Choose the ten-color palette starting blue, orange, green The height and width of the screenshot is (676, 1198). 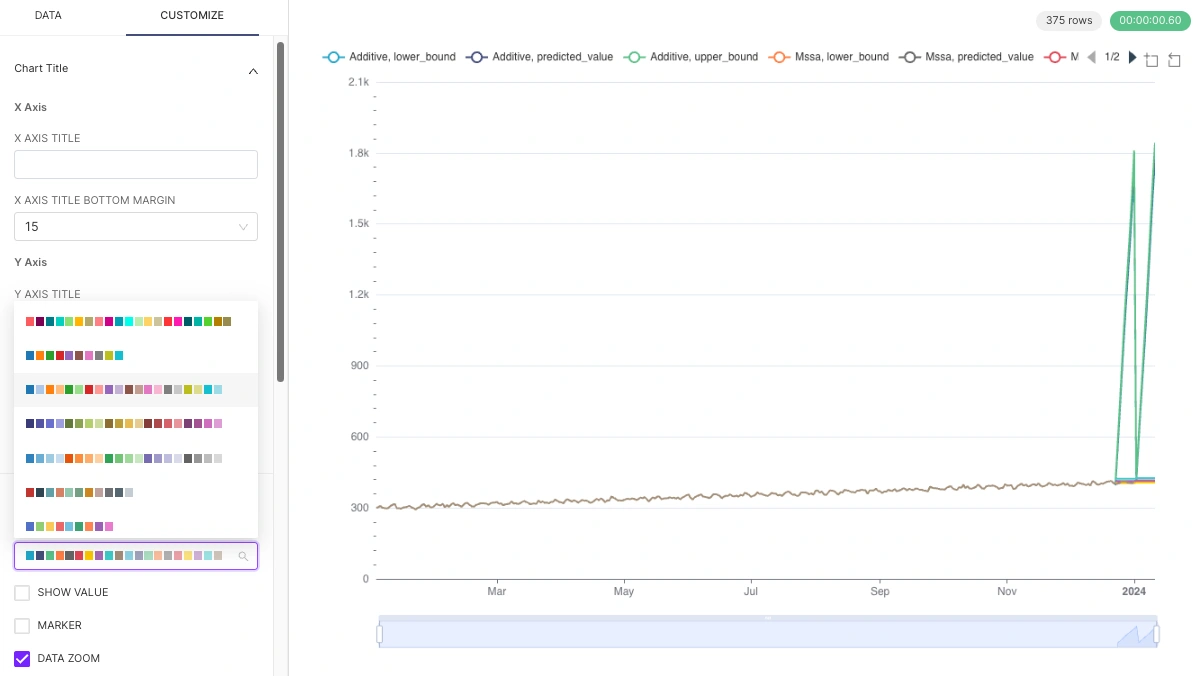pyautogui.click(x=136, y=355)
